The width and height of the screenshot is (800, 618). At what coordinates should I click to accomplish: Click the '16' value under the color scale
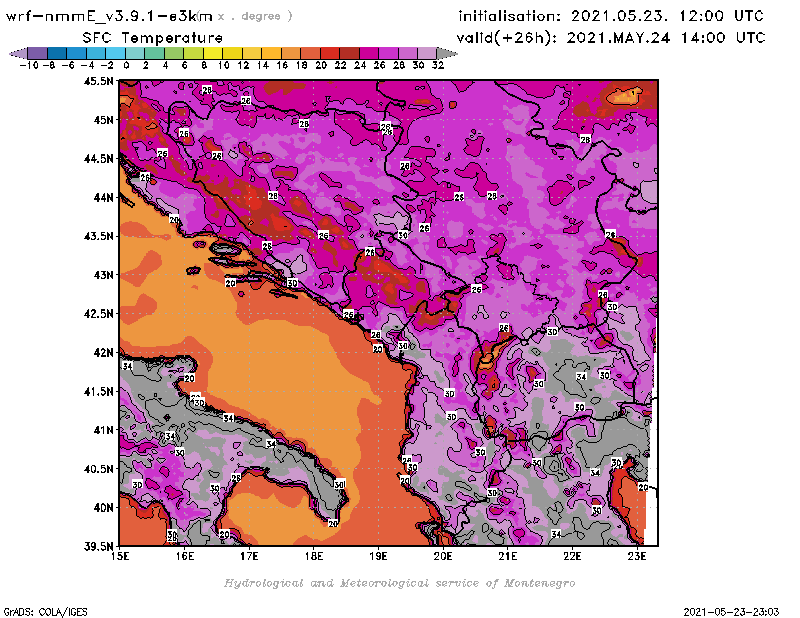click(282, 66)
